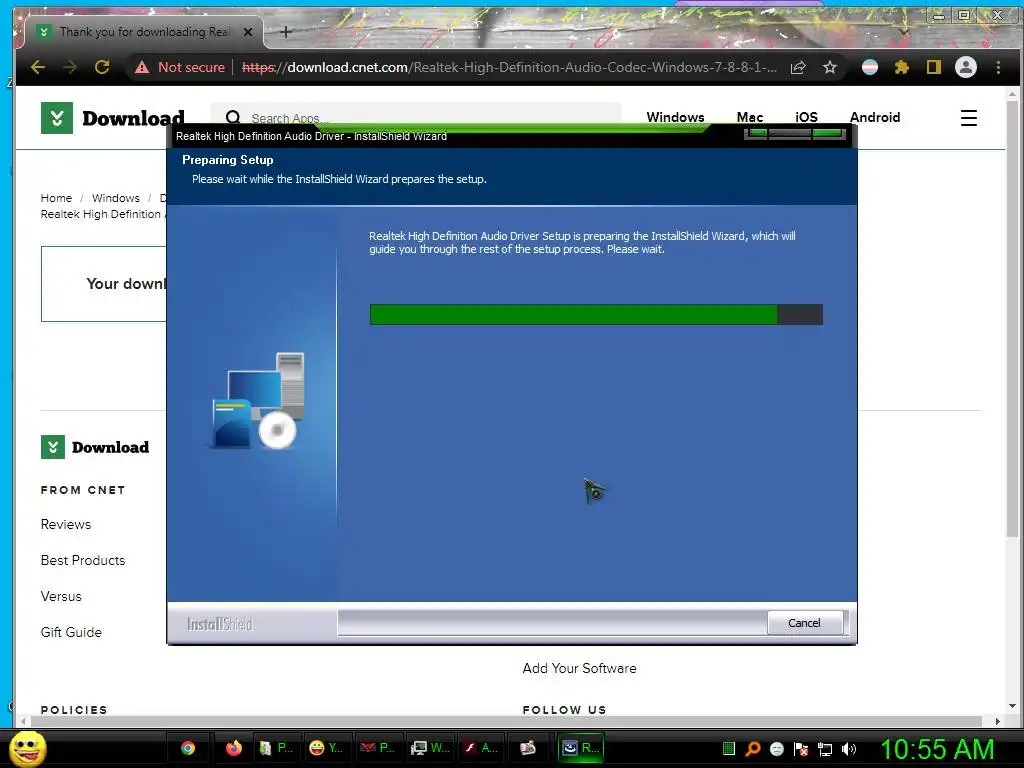Close the 'Thank you for downloading' tab
Viewport: 1024px width, 768px height.
point(248,31)
